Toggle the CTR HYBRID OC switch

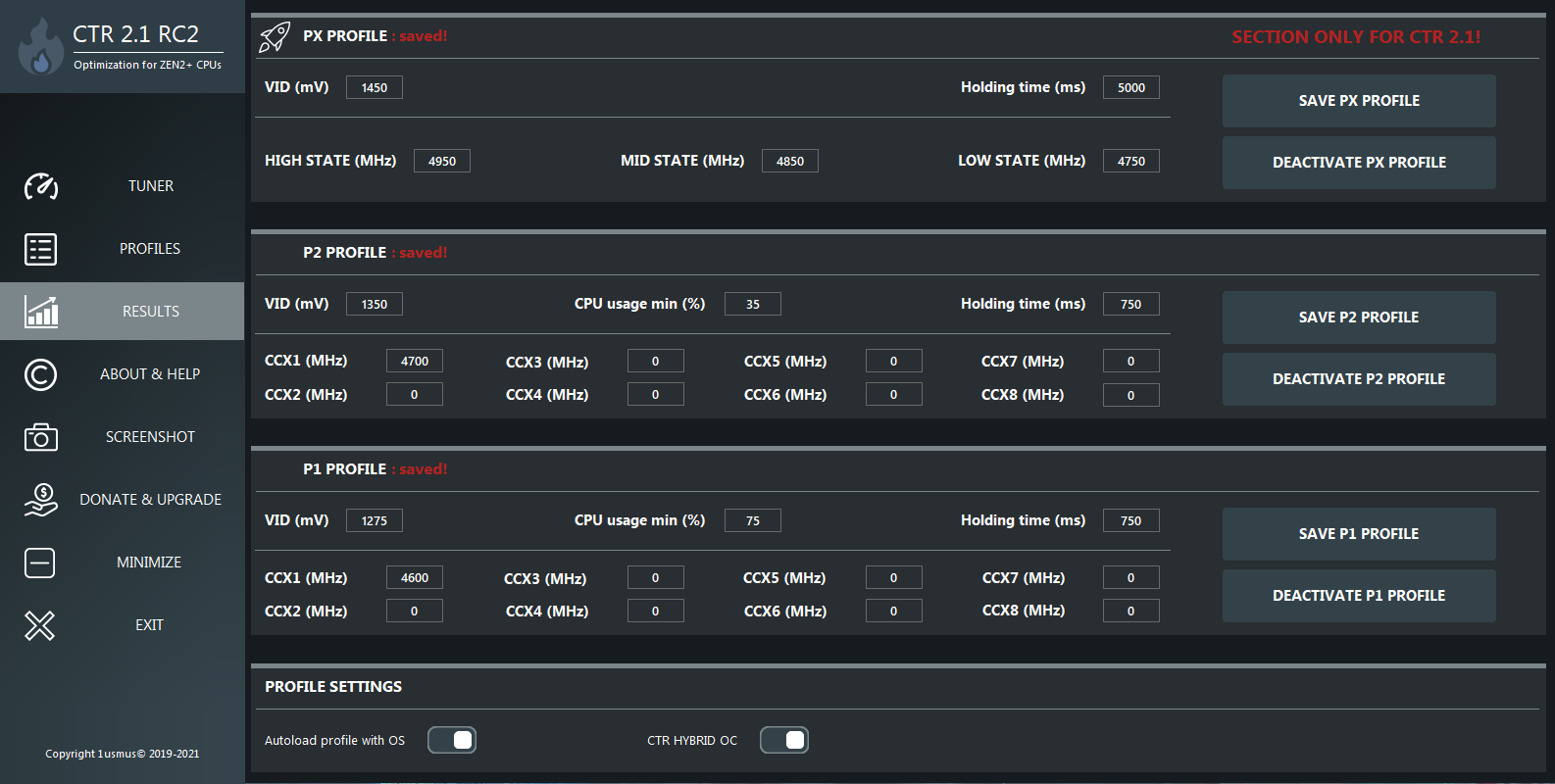click(x=784, y=740)
